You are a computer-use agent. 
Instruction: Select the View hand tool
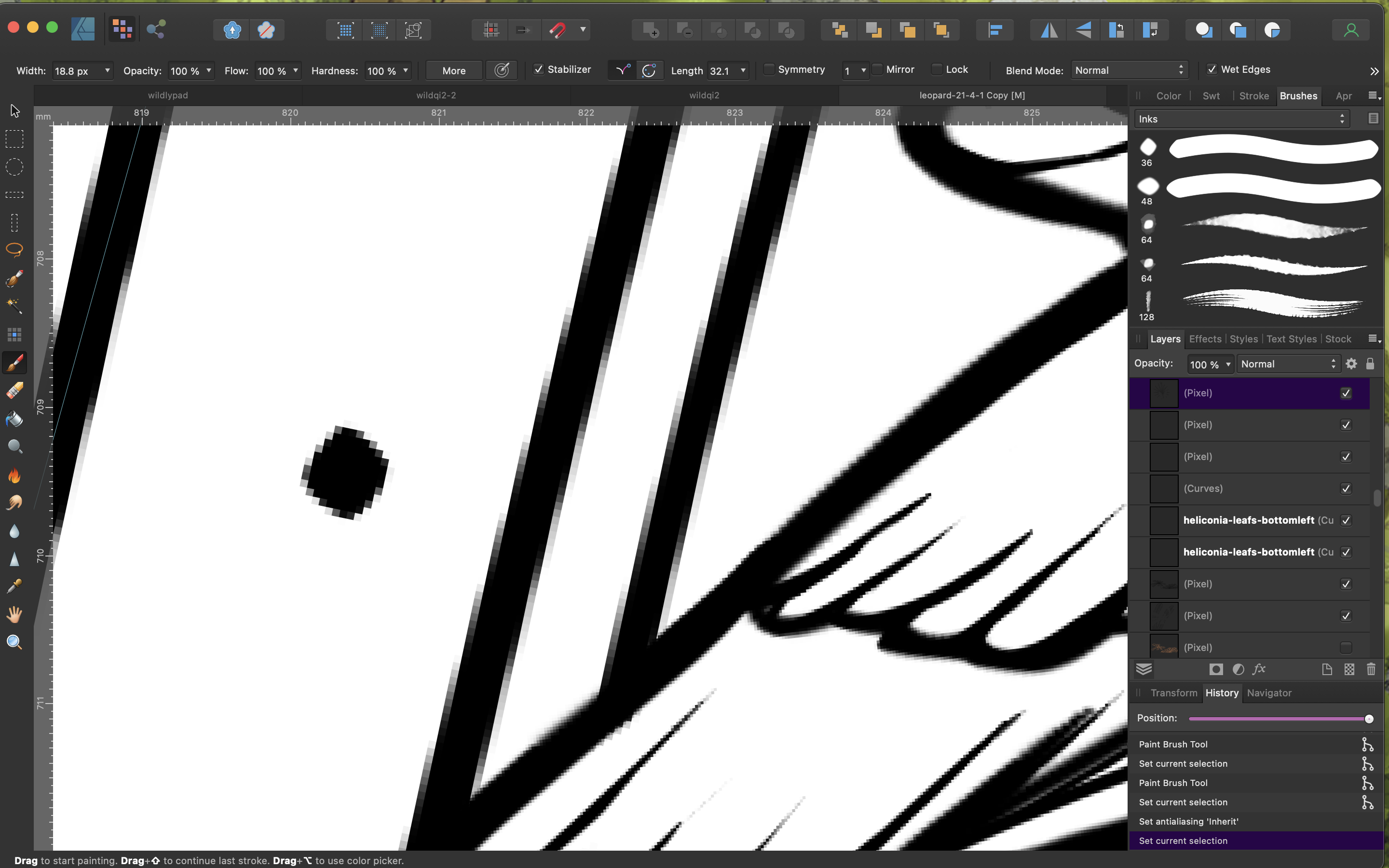tap(14, 615)
